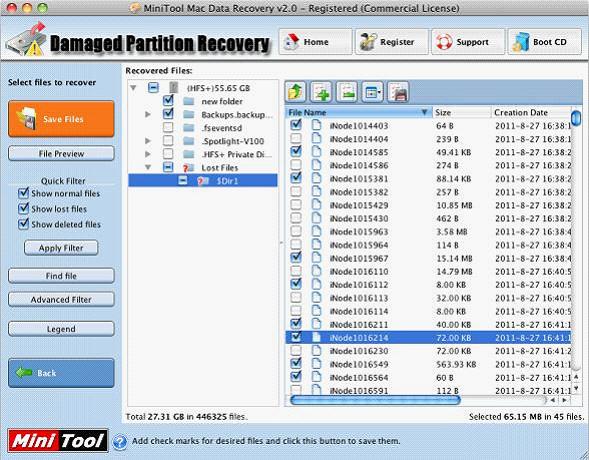The height and width of the screenshot is (460, 589).
Task: Uncheck Show deleted files
Action: pyautogui.click(x=23, y=224)
